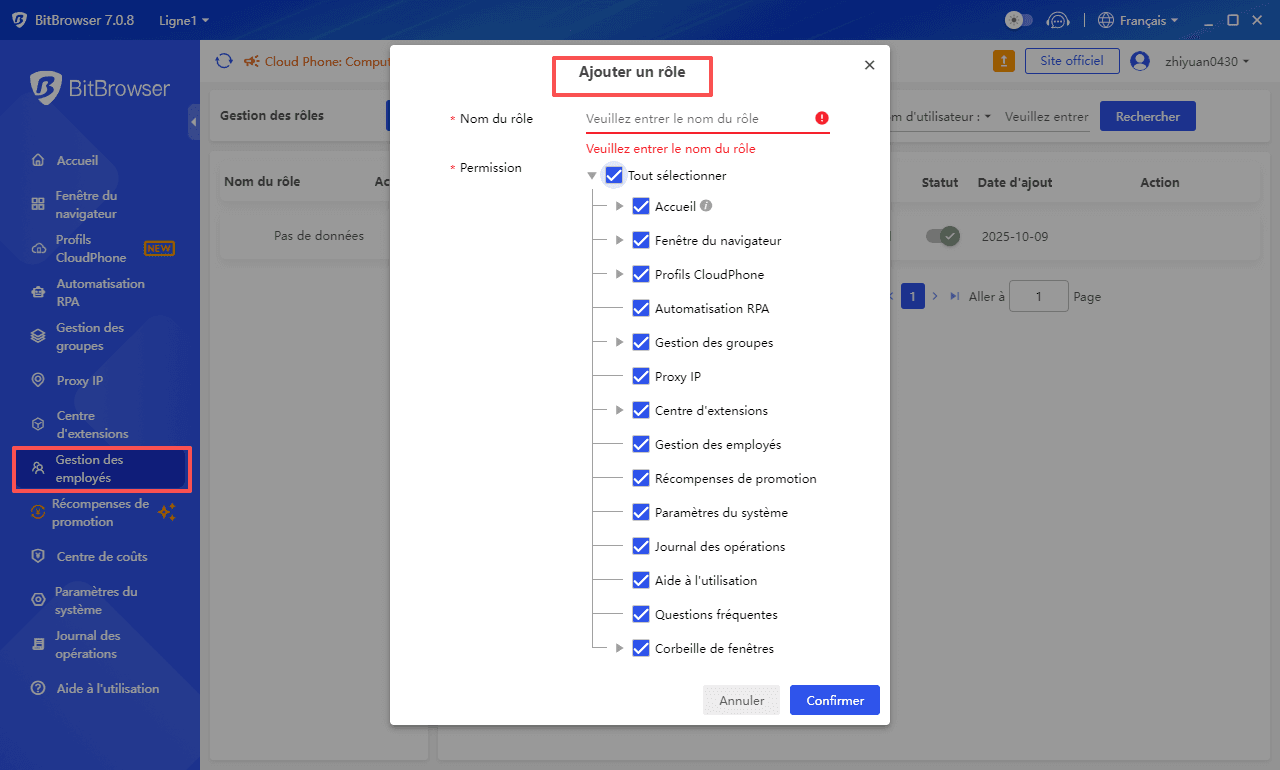Select the Journal des opérations icon
Image resolution: width=1280 pixels, height=770 pixels.
tap(36, 644)
